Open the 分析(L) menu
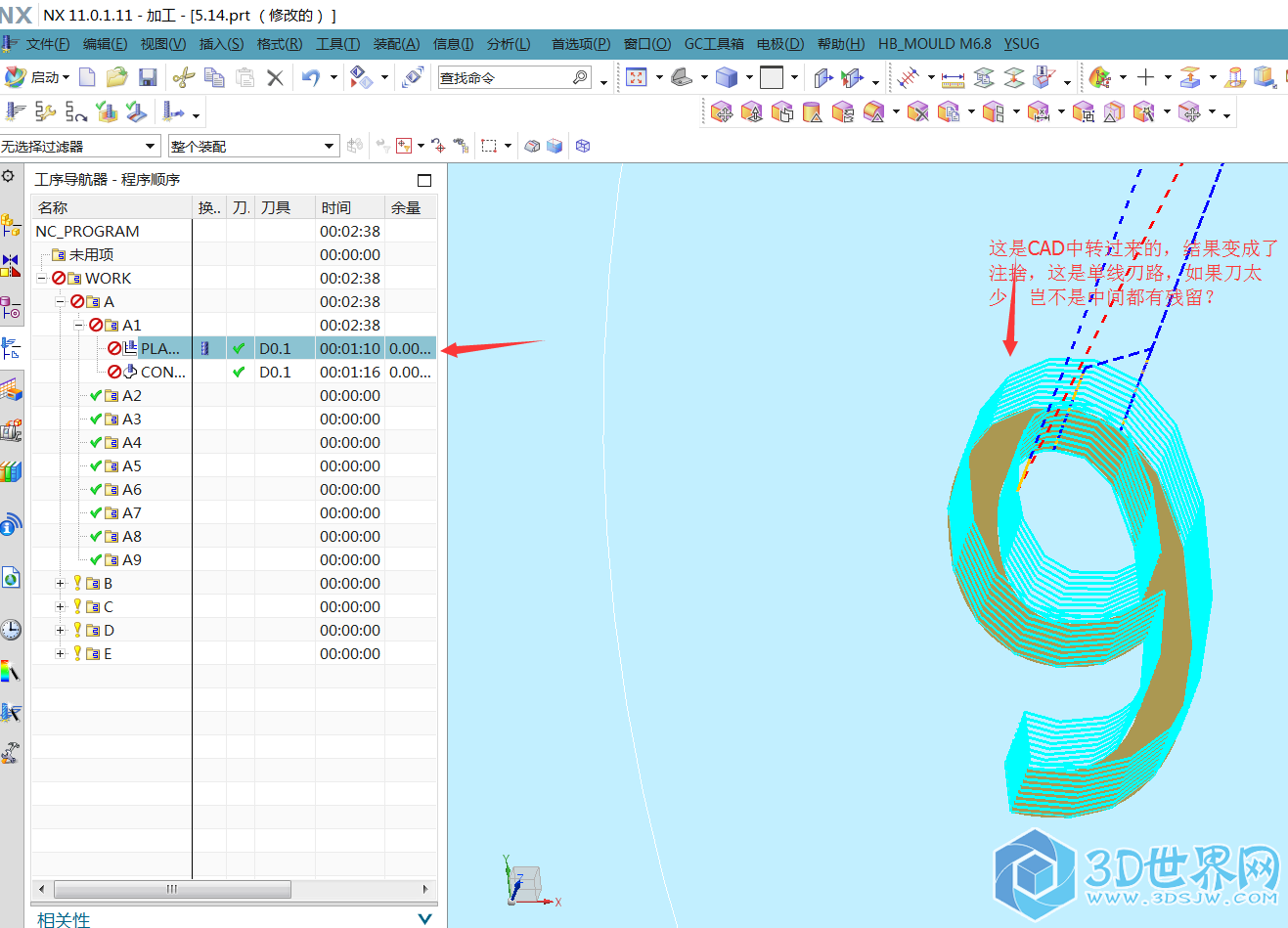1288x928 pixels. [509, 44]
